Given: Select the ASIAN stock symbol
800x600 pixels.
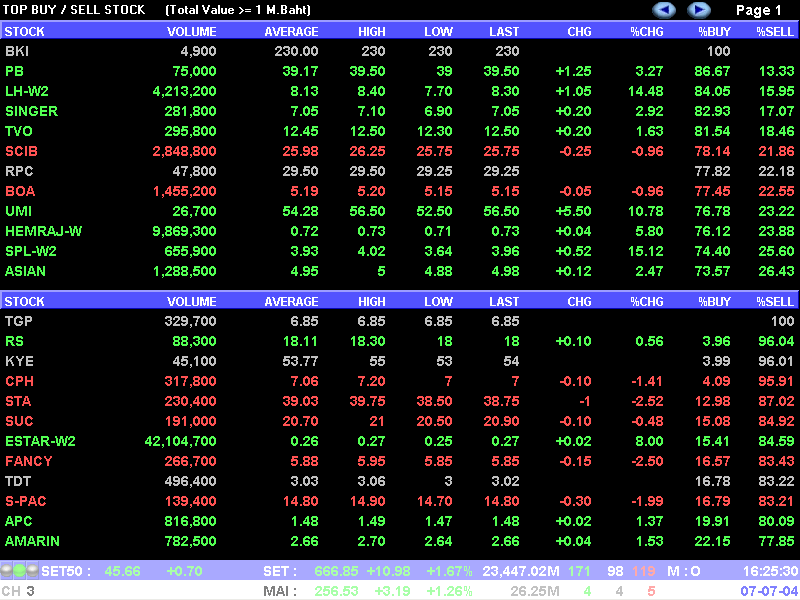Looking at the screenshot, I should click(25, 271).
